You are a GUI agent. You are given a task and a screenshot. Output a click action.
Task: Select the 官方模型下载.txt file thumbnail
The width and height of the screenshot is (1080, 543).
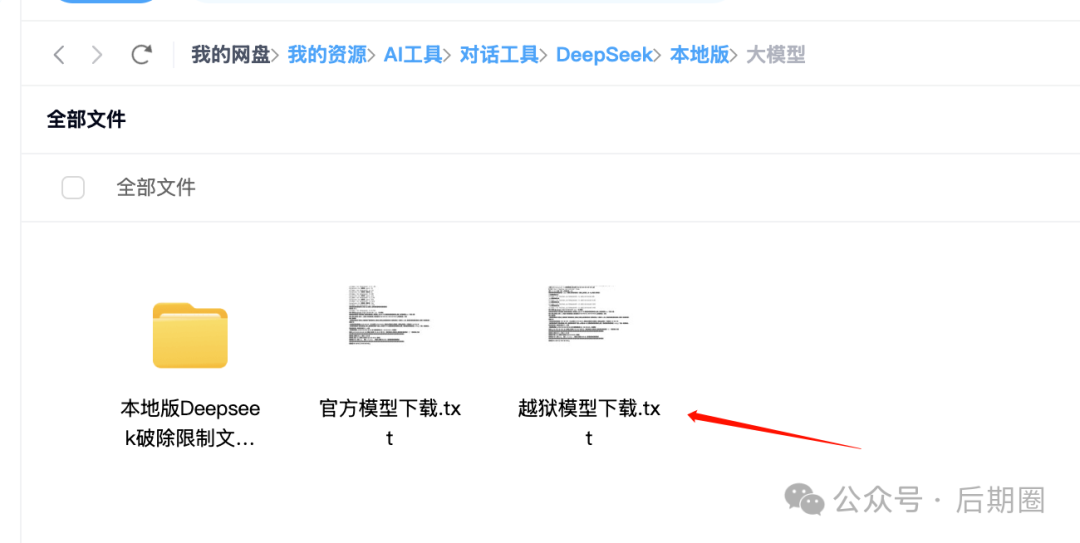[389, 316]
